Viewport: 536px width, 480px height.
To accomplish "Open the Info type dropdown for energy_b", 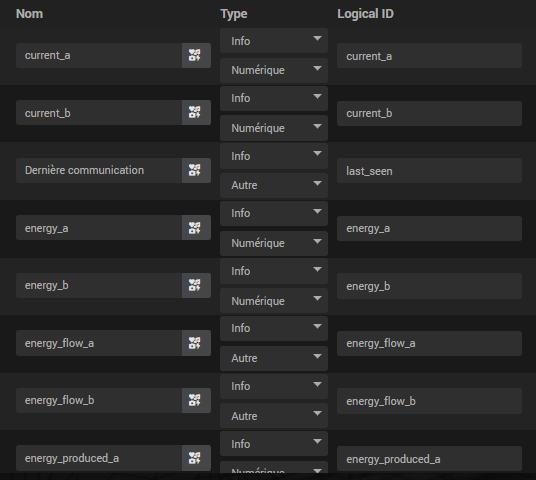I will (274, 271).
